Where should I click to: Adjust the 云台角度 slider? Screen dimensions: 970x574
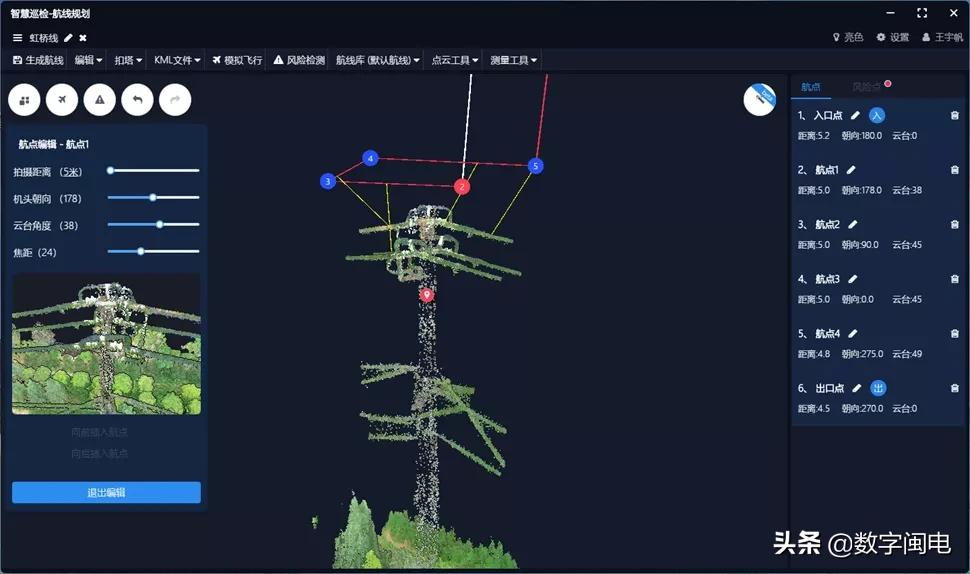(x=153, y=225)
